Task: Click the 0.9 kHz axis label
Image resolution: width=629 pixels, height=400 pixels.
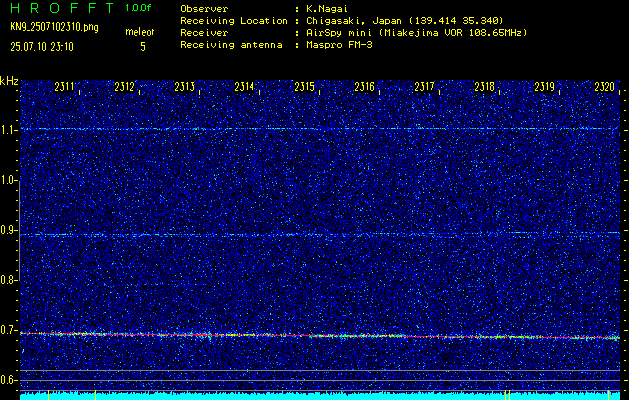Action: tap(8, 230)
